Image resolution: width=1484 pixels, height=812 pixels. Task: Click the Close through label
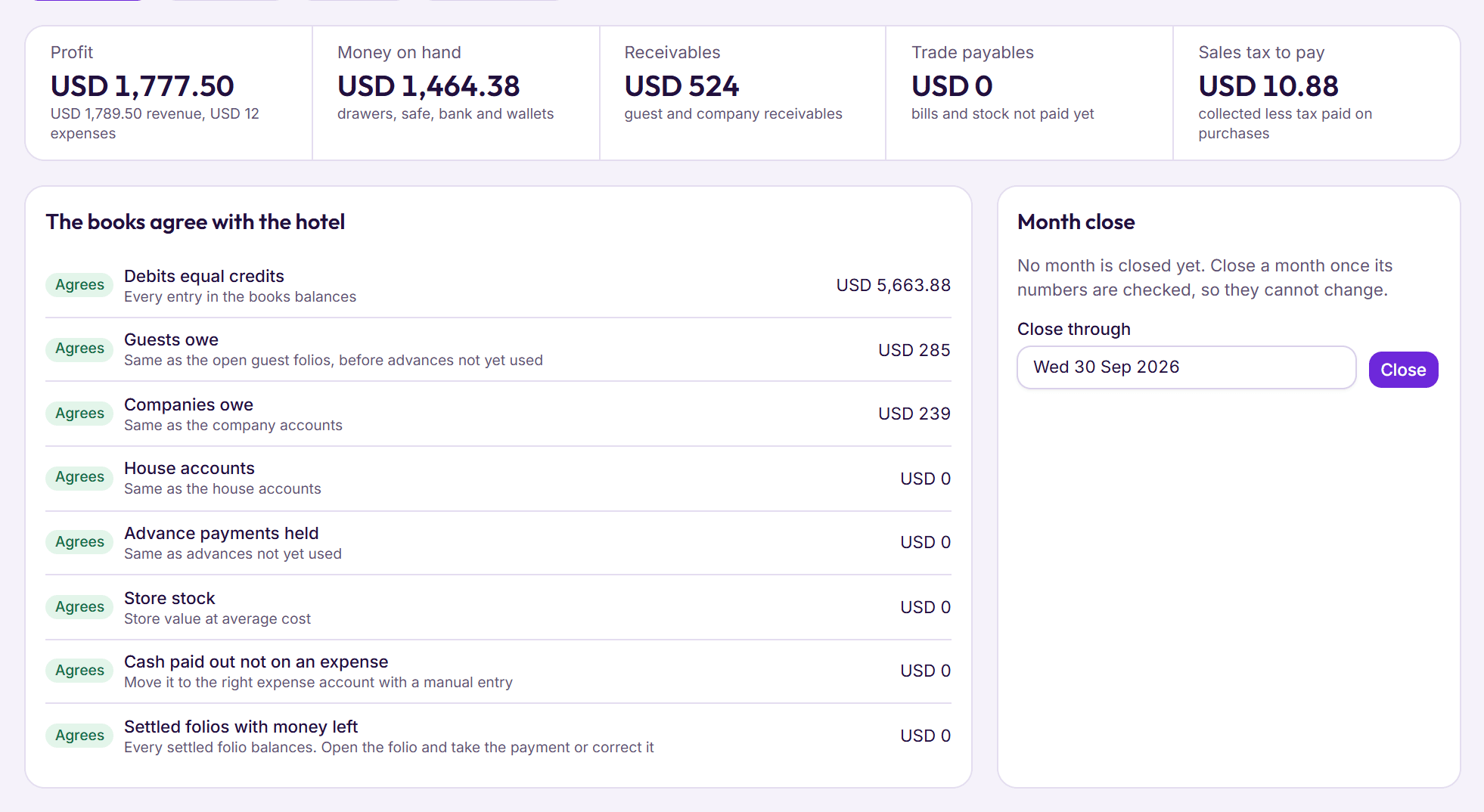pos(1073,329)
